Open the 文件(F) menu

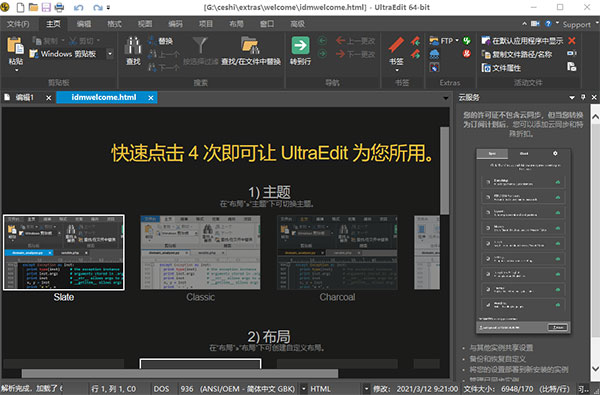[x=18, y=24]
